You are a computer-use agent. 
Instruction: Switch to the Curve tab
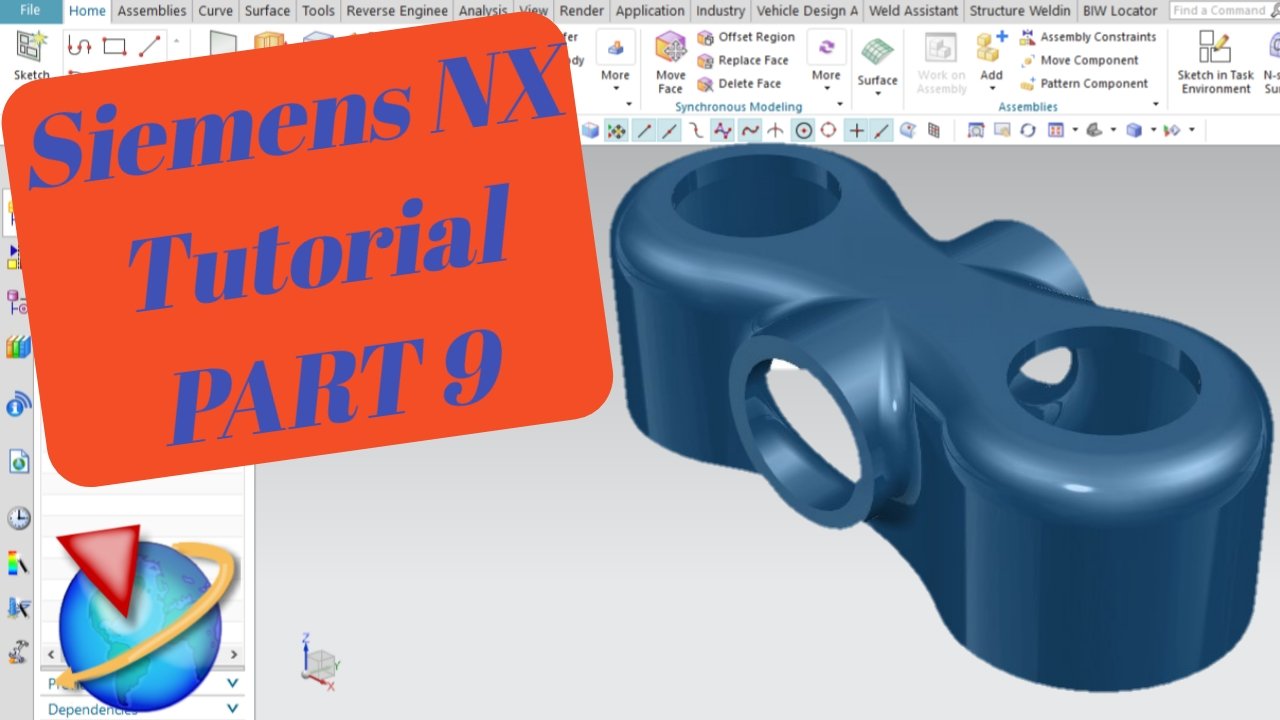coord(215,11)
